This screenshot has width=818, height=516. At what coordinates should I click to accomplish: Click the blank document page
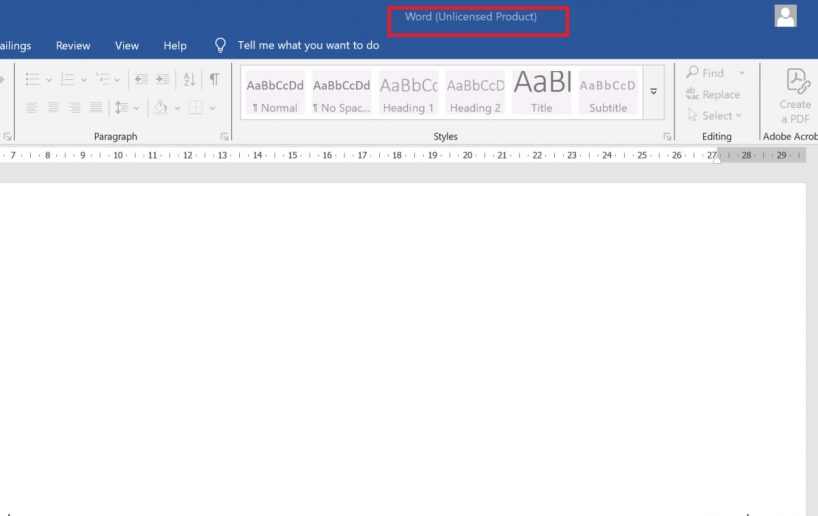tap(403, 349)
